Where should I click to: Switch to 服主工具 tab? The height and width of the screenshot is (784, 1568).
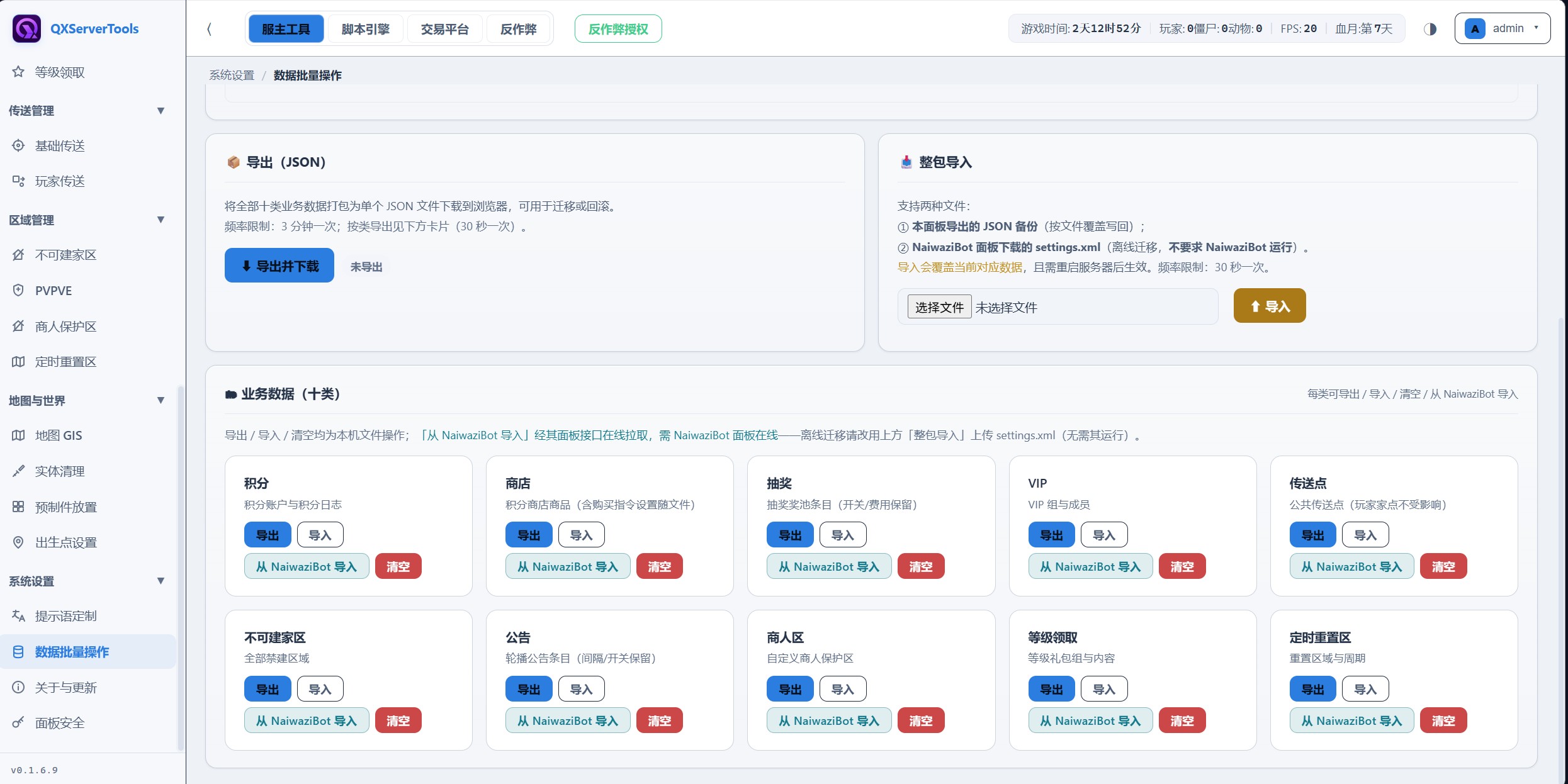[286, 29]
